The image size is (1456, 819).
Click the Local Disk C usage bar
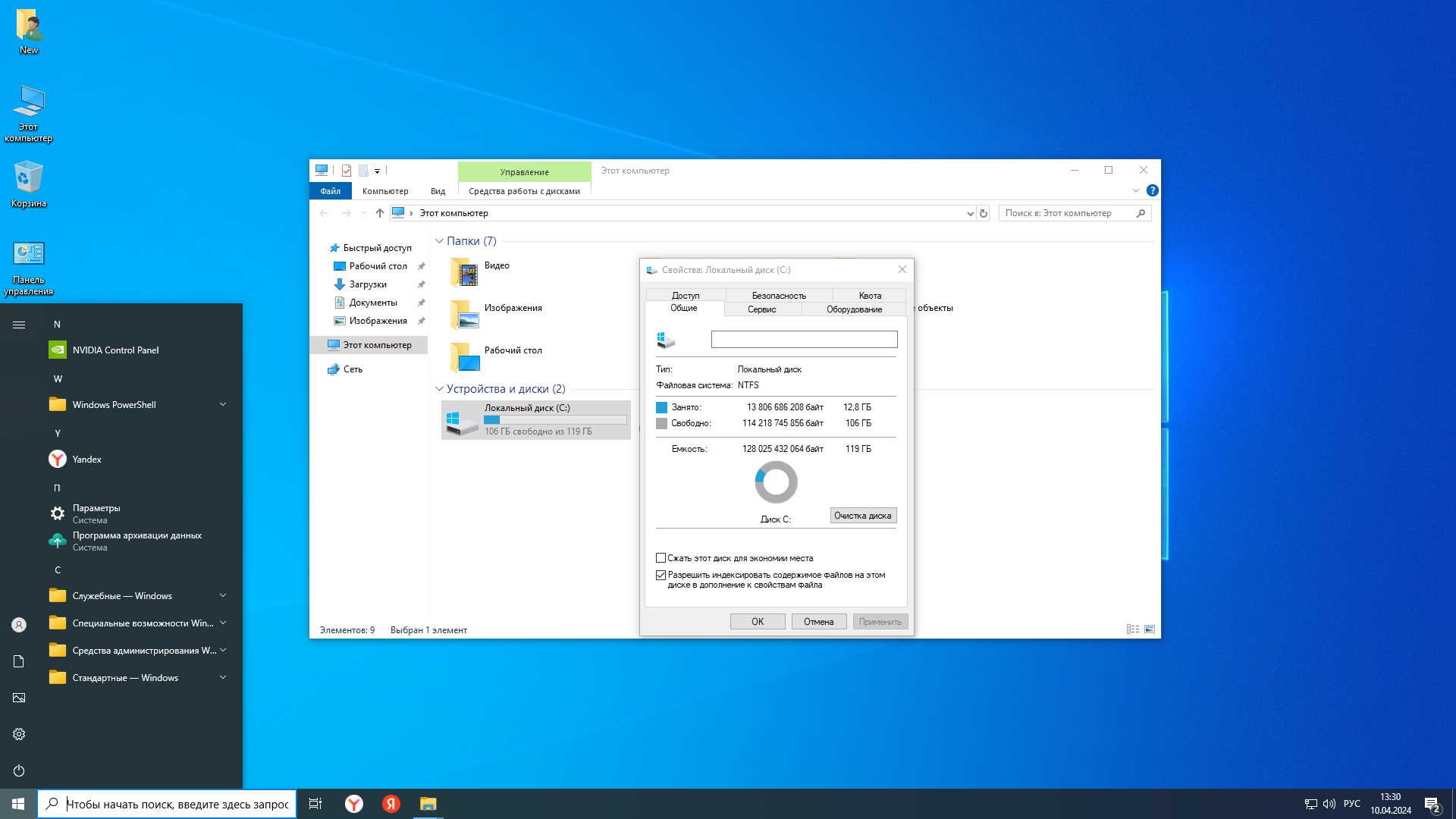[x=555, y=419]
